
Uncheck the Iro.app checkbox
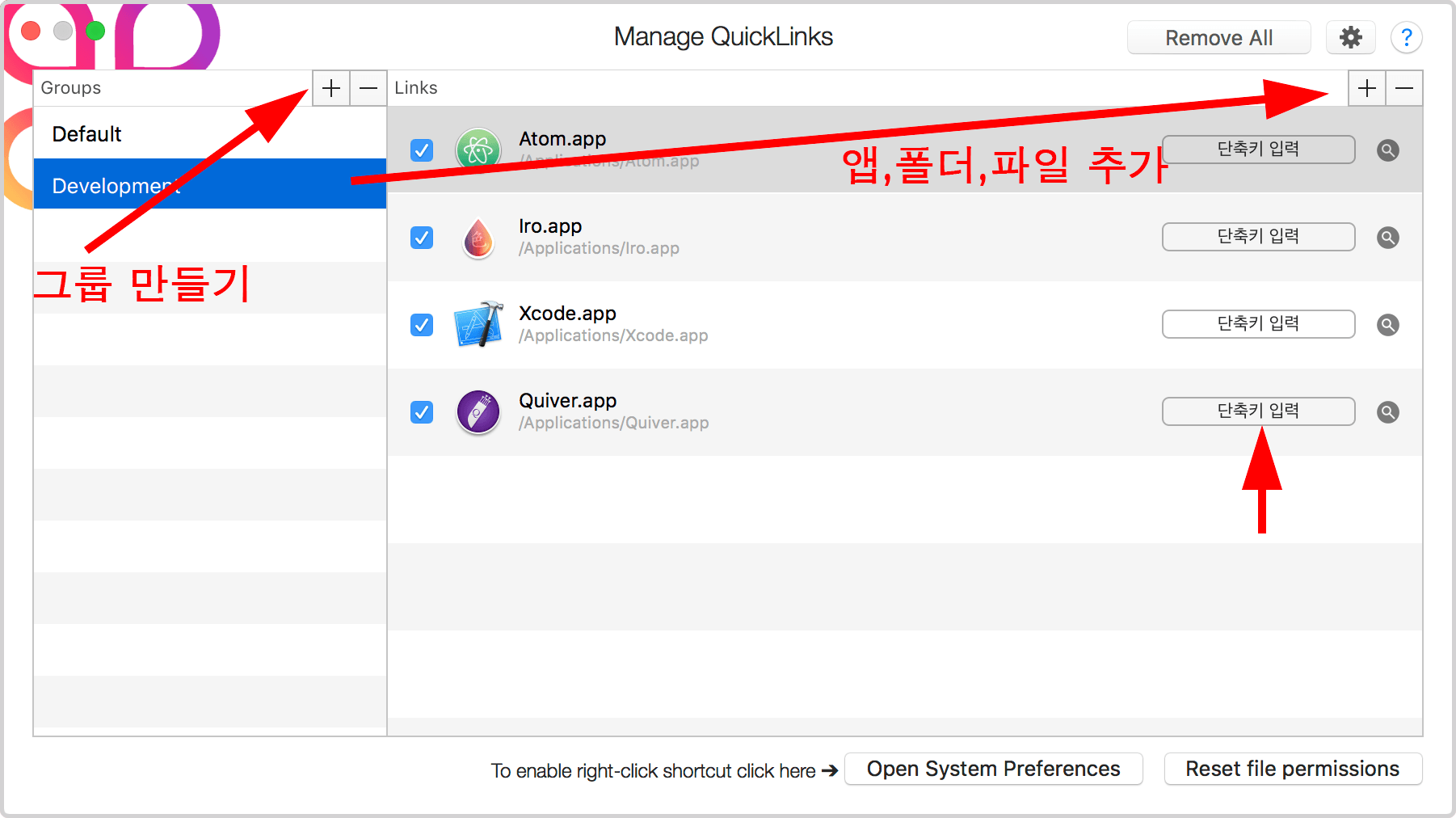[x=422, y=238]
